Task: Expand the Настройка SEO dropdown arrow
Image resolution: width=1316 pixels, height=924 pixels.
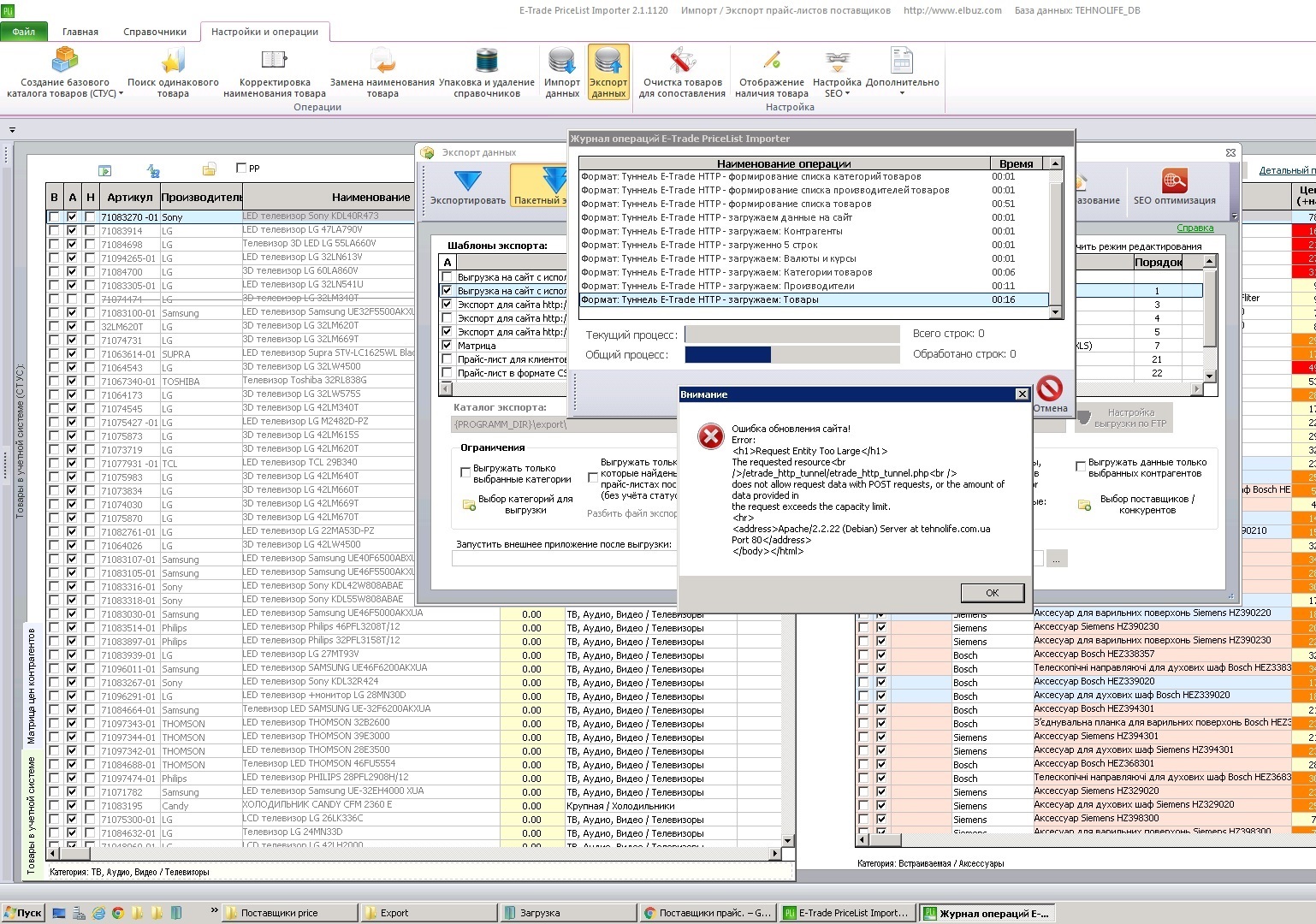Action: point(847,94)
